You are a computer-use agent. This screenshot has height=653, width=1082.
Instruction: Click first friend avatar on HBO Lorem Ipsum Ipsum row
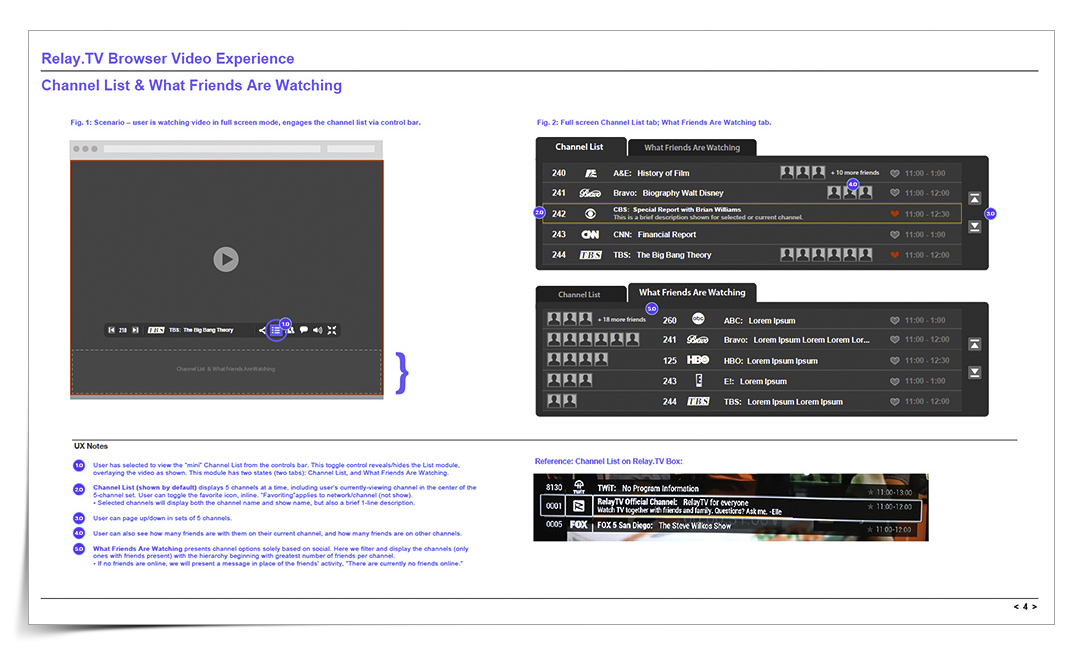(553, 360)
